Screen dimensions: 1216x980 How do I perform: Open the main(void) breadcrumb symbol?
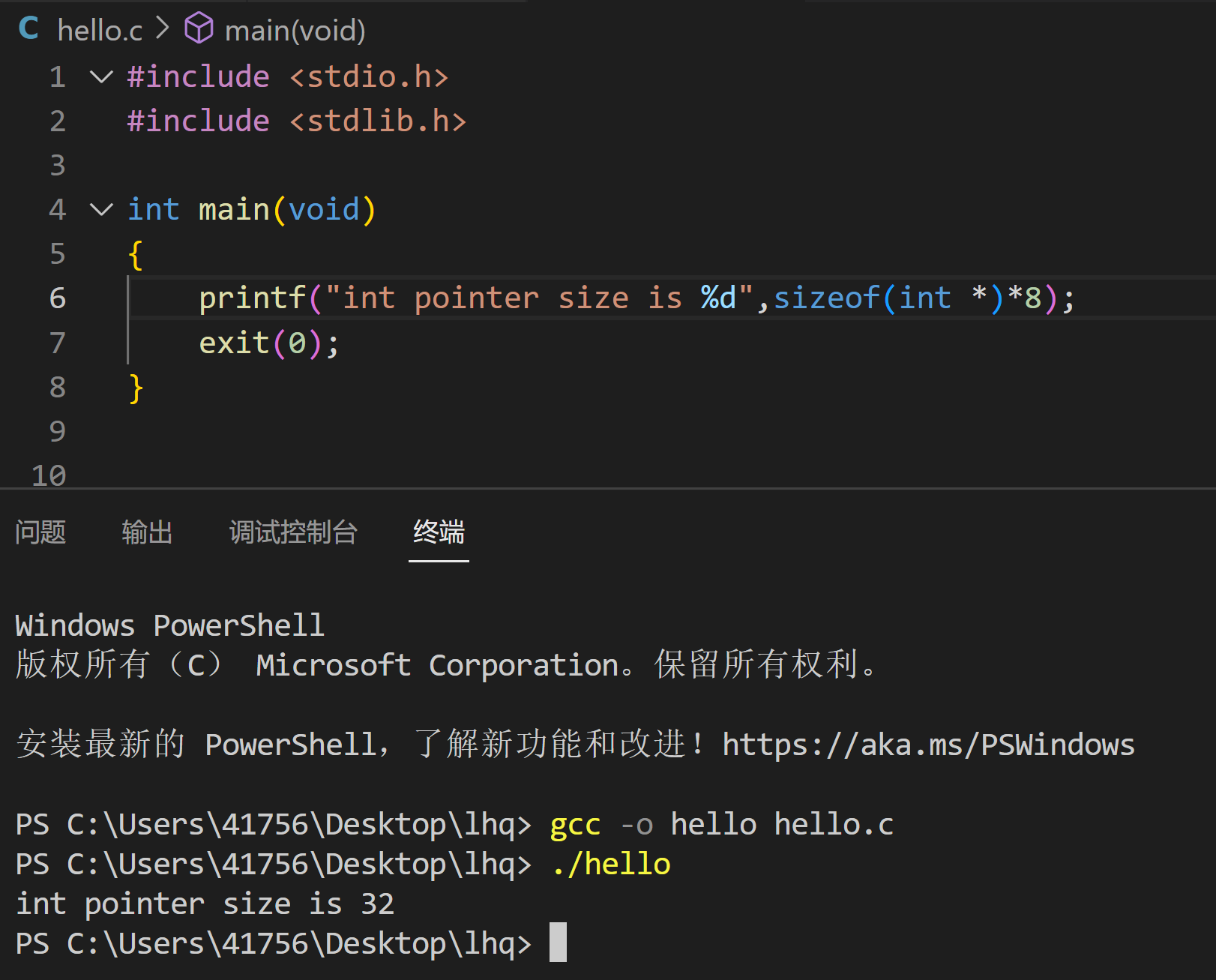[295, 31]
